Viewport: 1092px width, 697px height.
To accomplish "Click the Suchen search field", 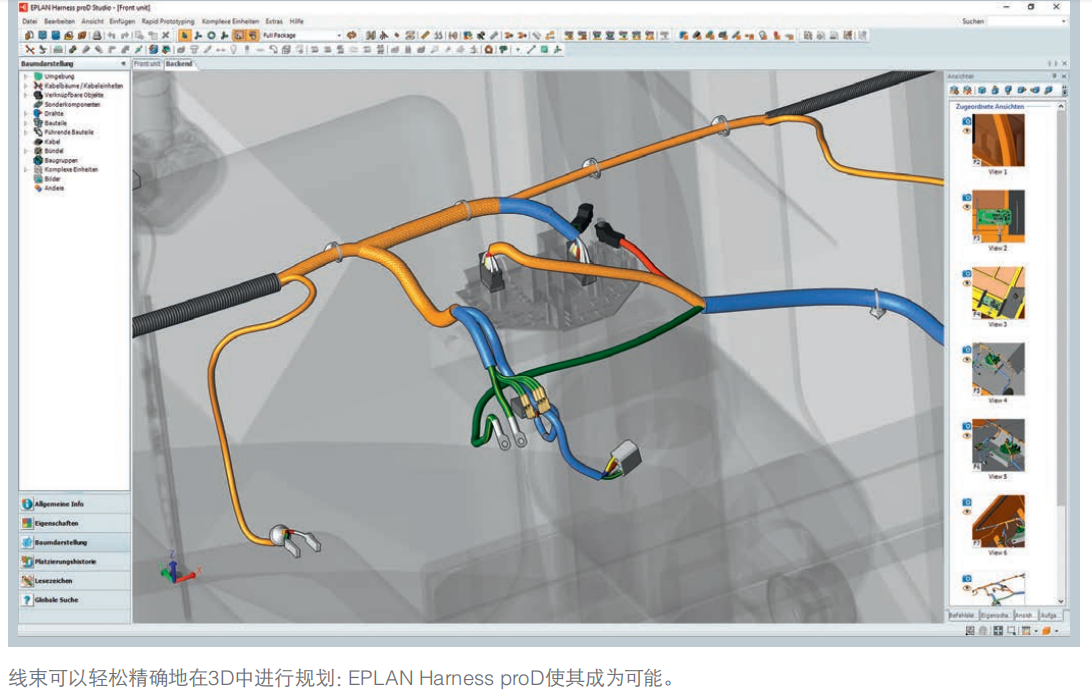I will (x=1027, y=22).
